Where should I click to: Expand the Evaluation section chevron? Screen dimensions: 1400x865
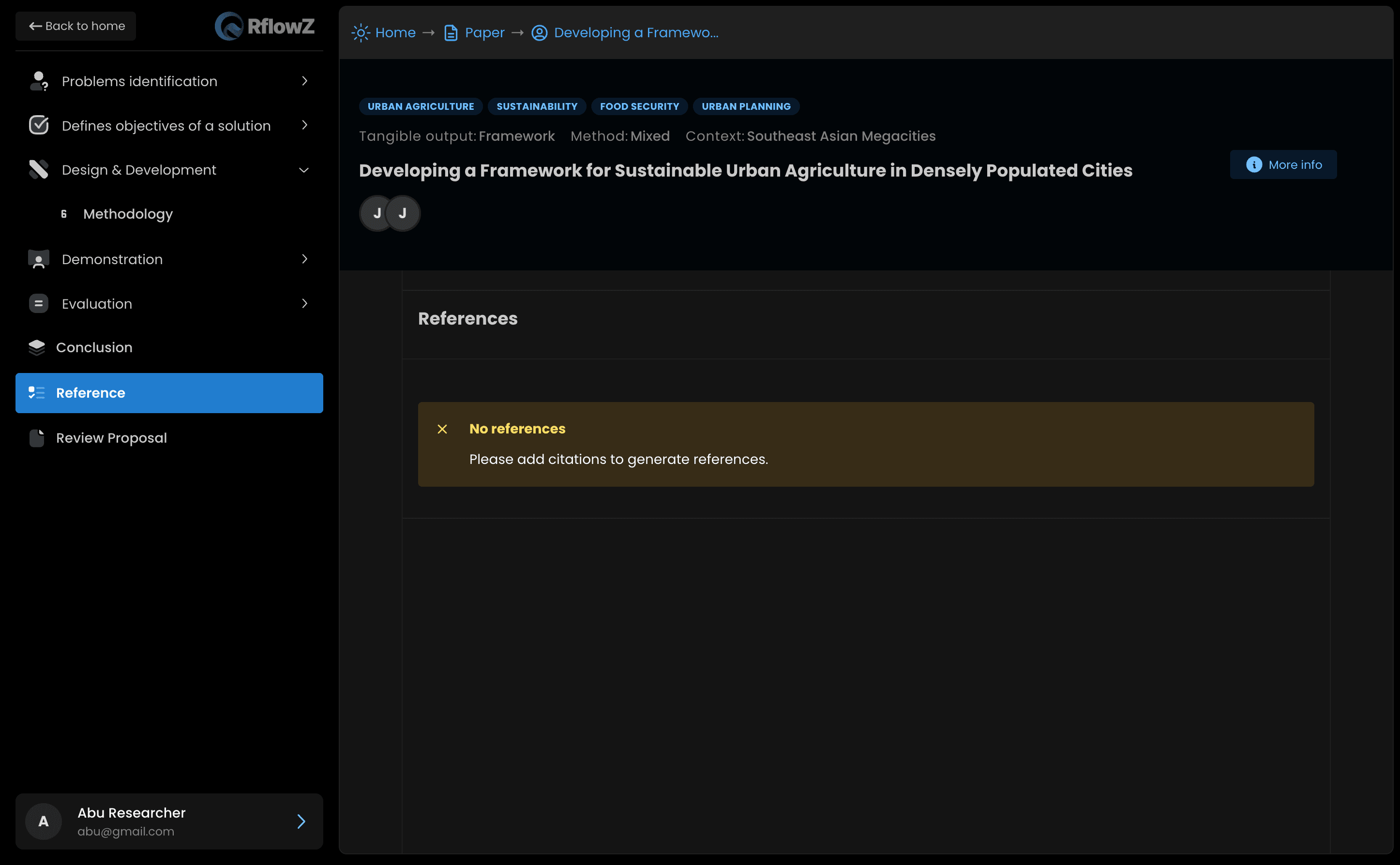[x=304, y=304]
